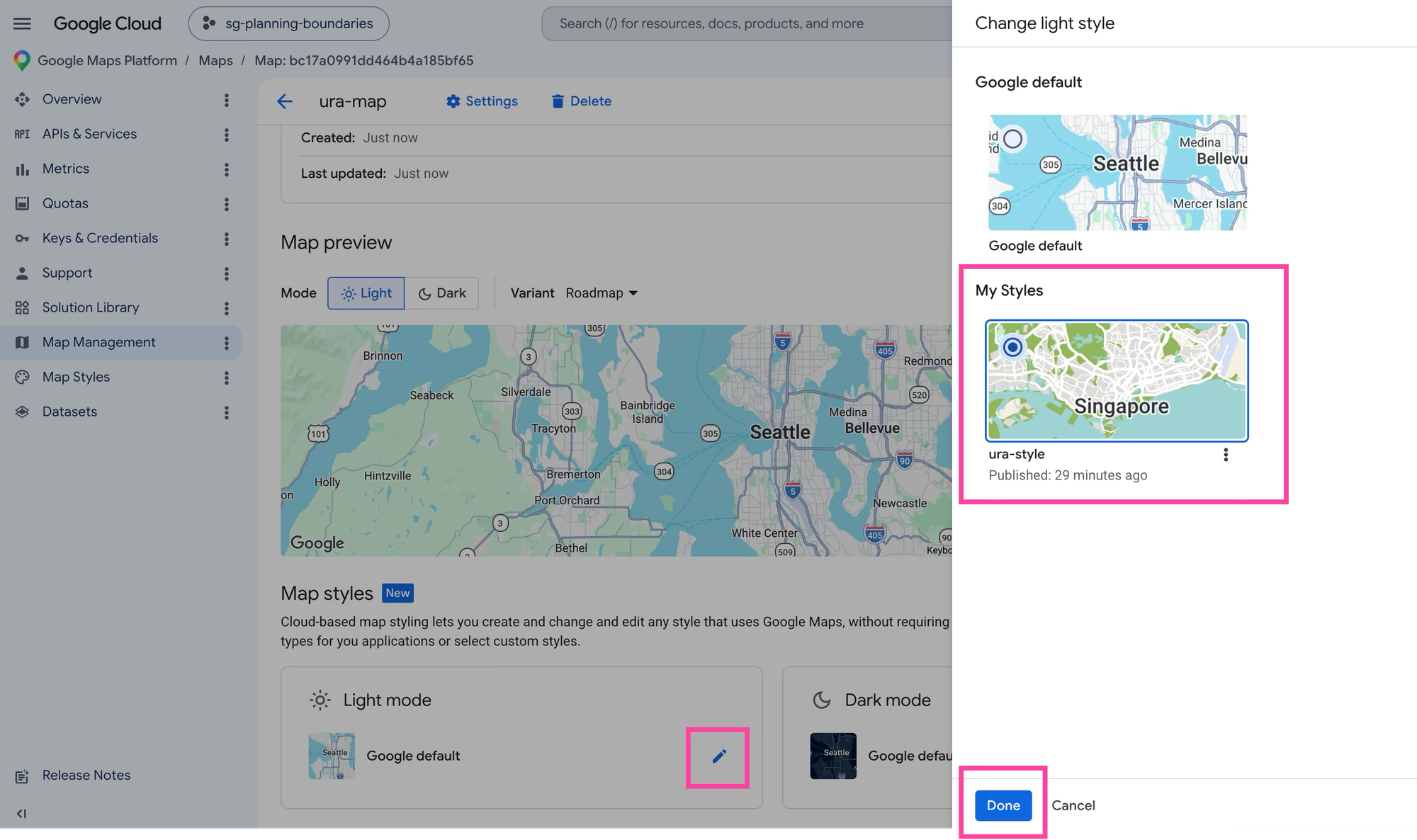1417x840 pixels.
Task: Click the Support person icon
Action: coord(22,273)
